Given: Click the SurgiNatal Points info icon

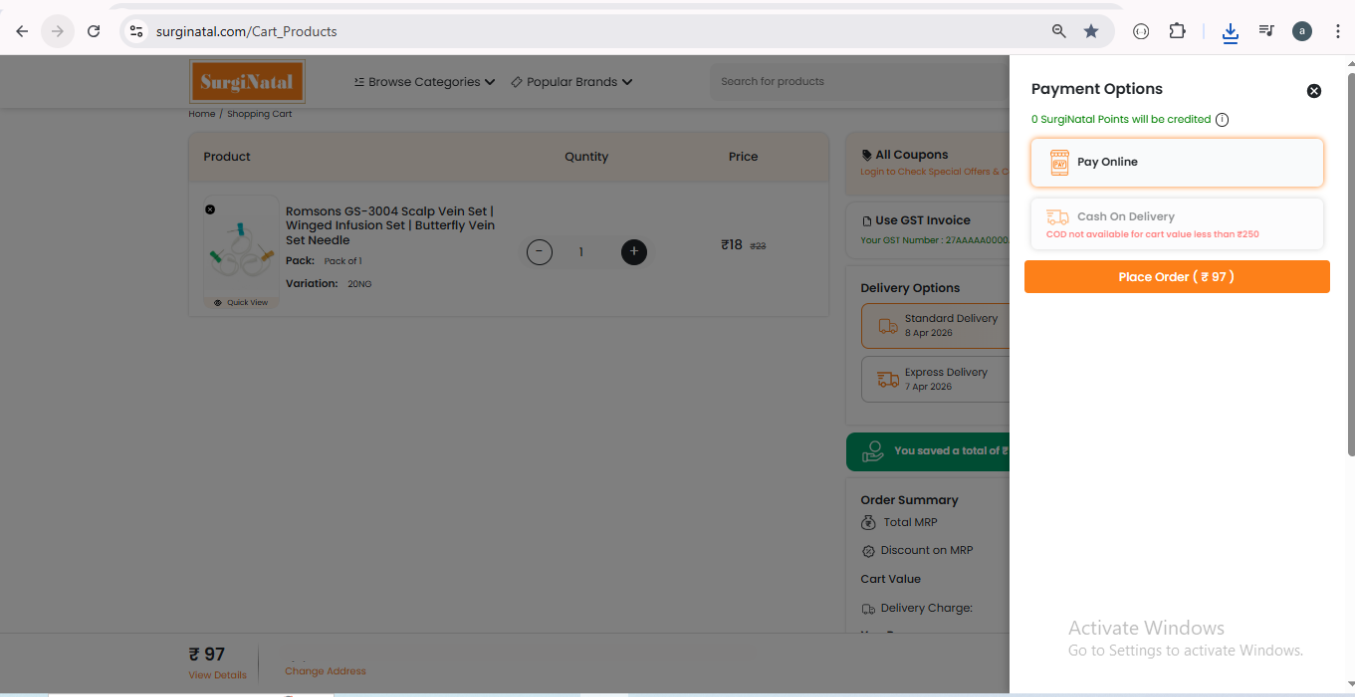Looking at the screenshot, I should pyautogui.click(x=1222, y=120).
